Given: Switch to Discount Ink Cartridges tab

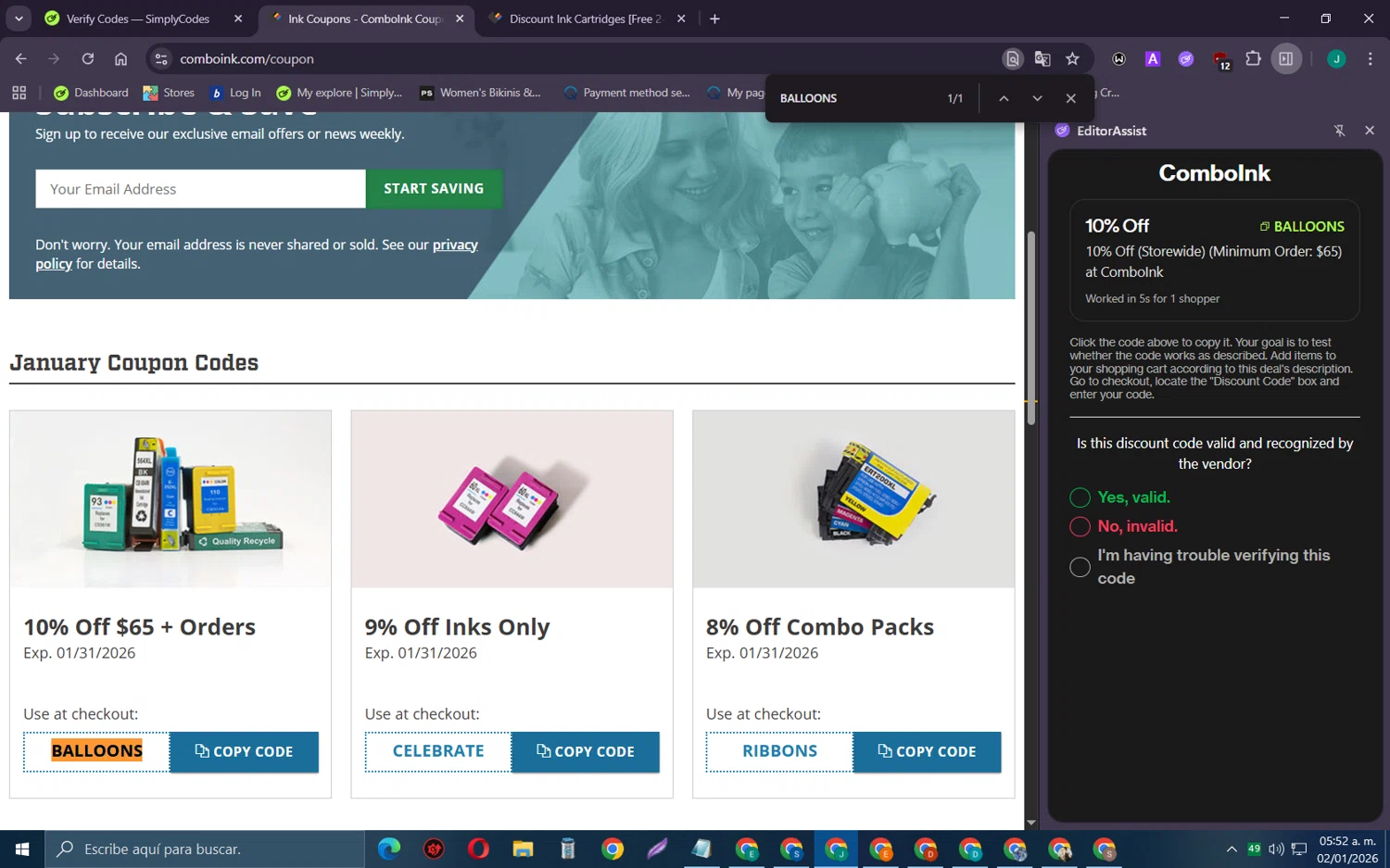Looking at the screenshot, I should (x=586, y=19).
